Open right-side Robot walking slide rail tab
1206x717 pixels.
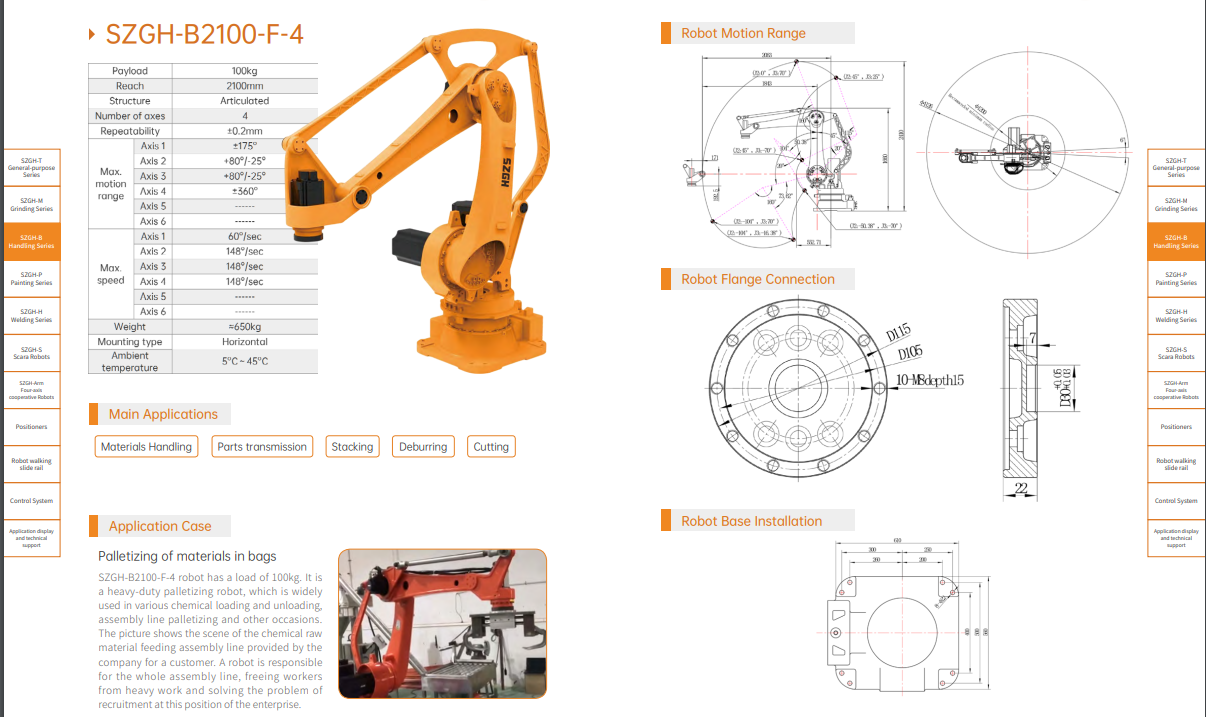[1176, 464]
